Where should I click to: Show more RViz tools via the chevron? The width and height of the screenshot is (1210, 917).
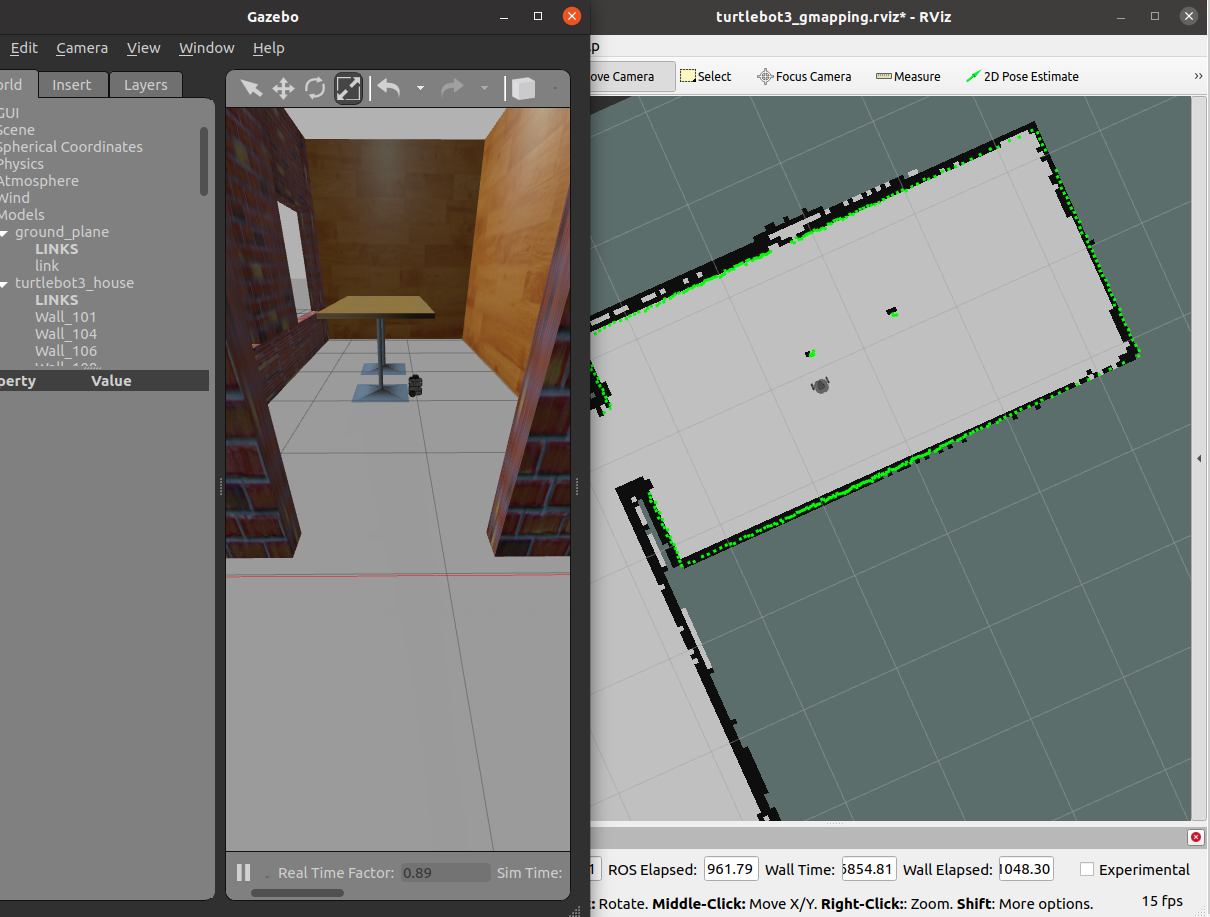[1198, 74]
